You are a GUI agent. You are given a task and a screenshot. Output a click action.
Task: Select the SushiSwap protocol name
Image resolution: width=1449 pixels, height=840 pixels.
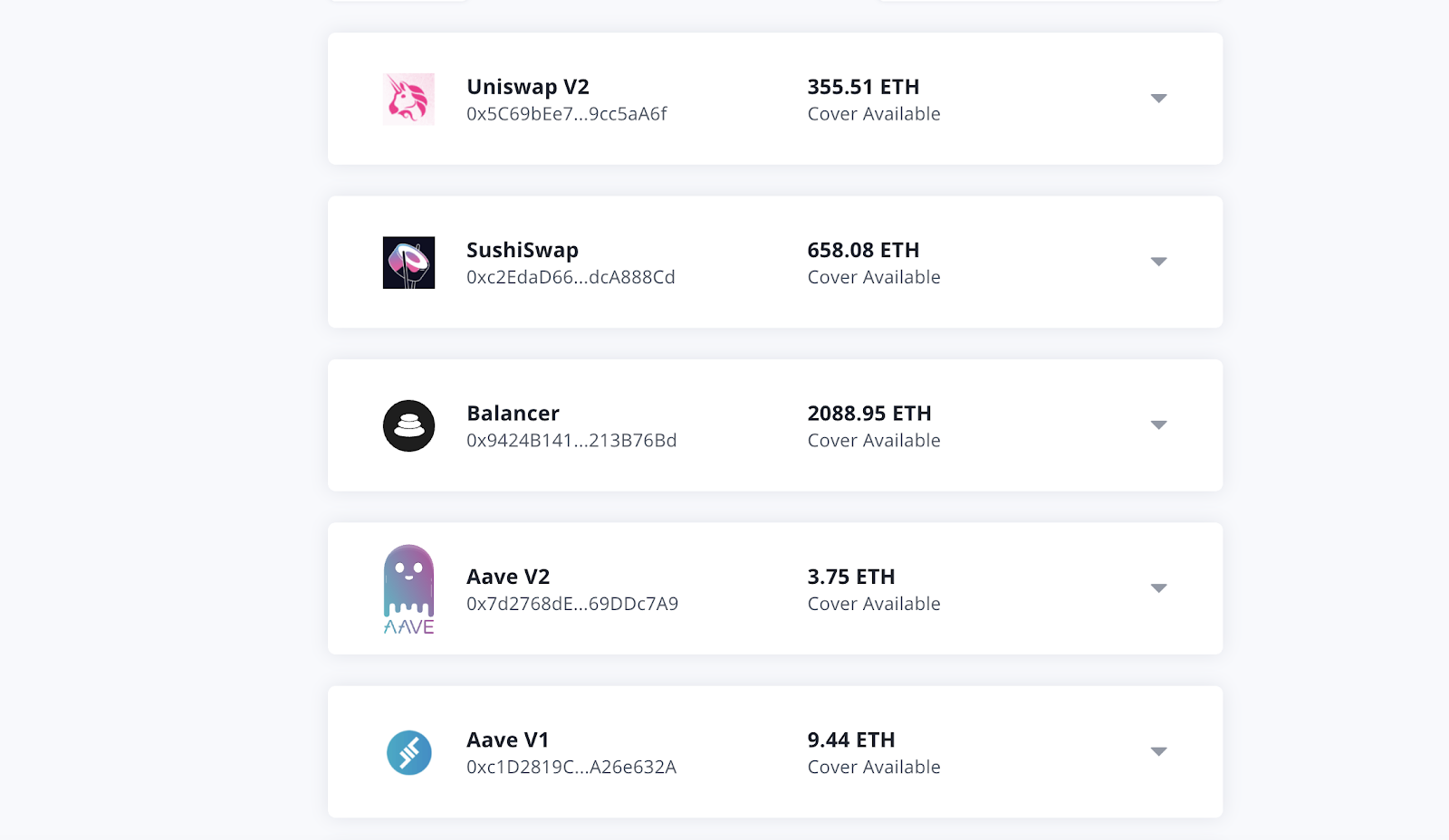(523, 250)
